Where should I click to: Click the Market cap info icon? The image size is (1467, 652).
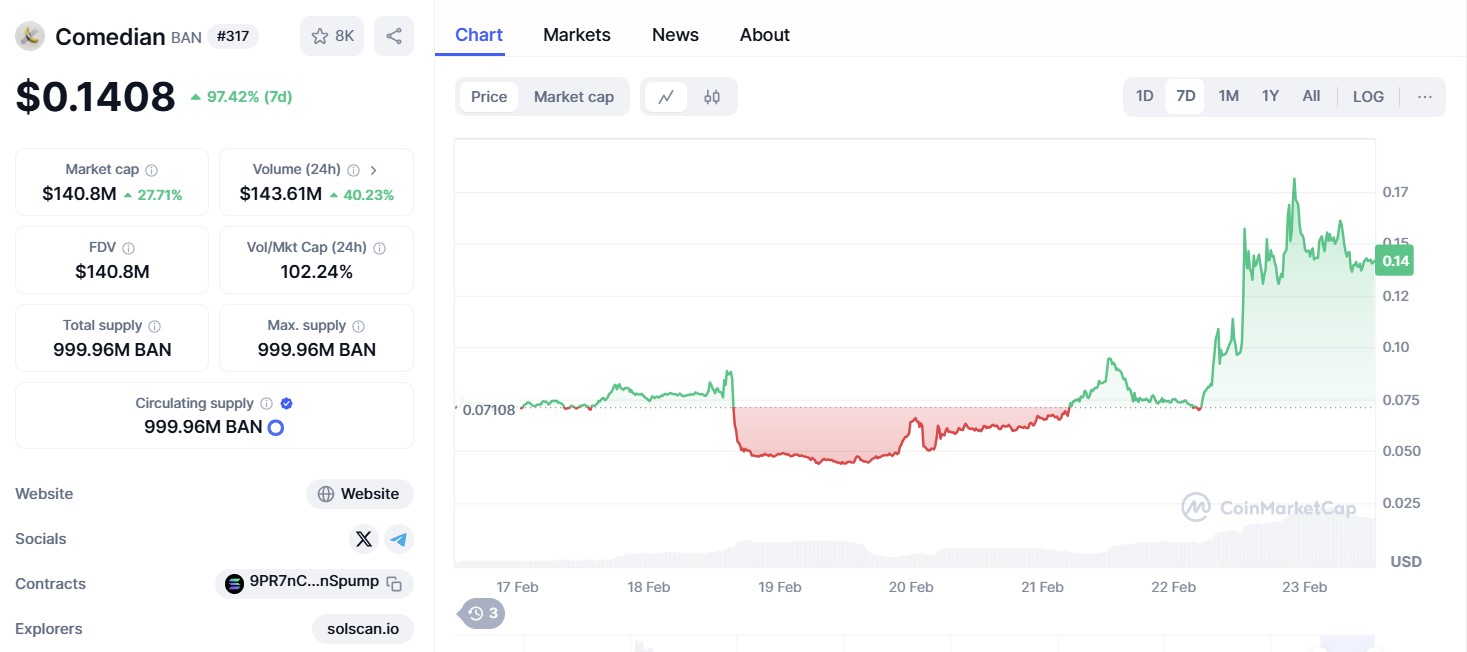coord(152,170)
